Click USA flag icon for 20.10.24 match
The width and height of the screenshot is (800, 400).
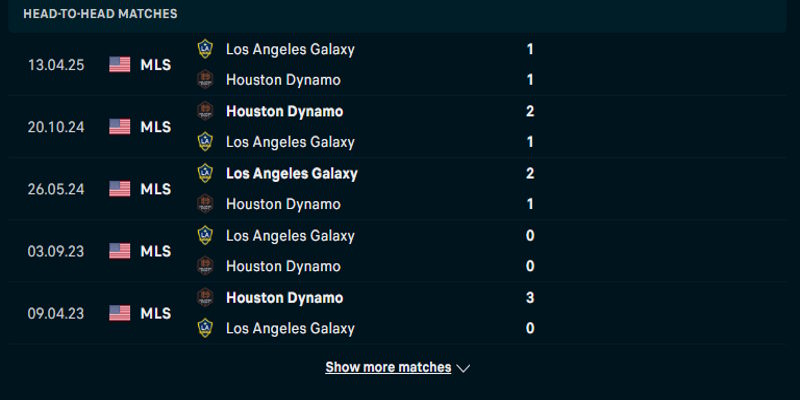pos(120,127)
